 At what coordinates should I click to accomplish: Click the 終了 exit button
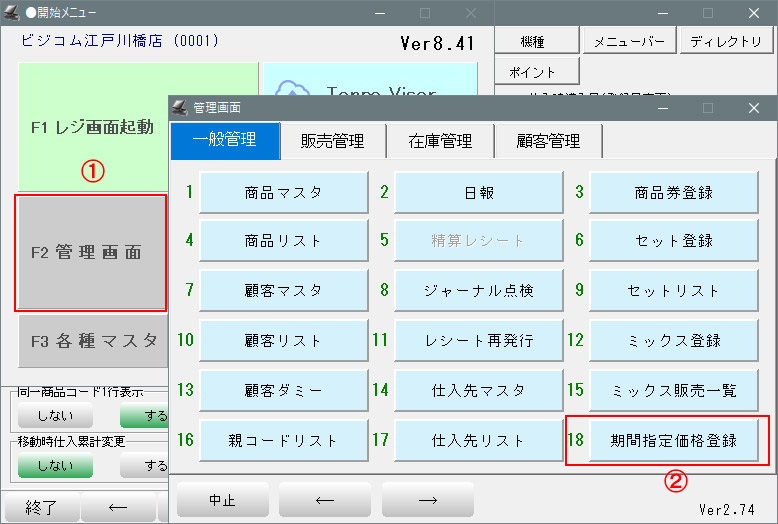point(40,508)
